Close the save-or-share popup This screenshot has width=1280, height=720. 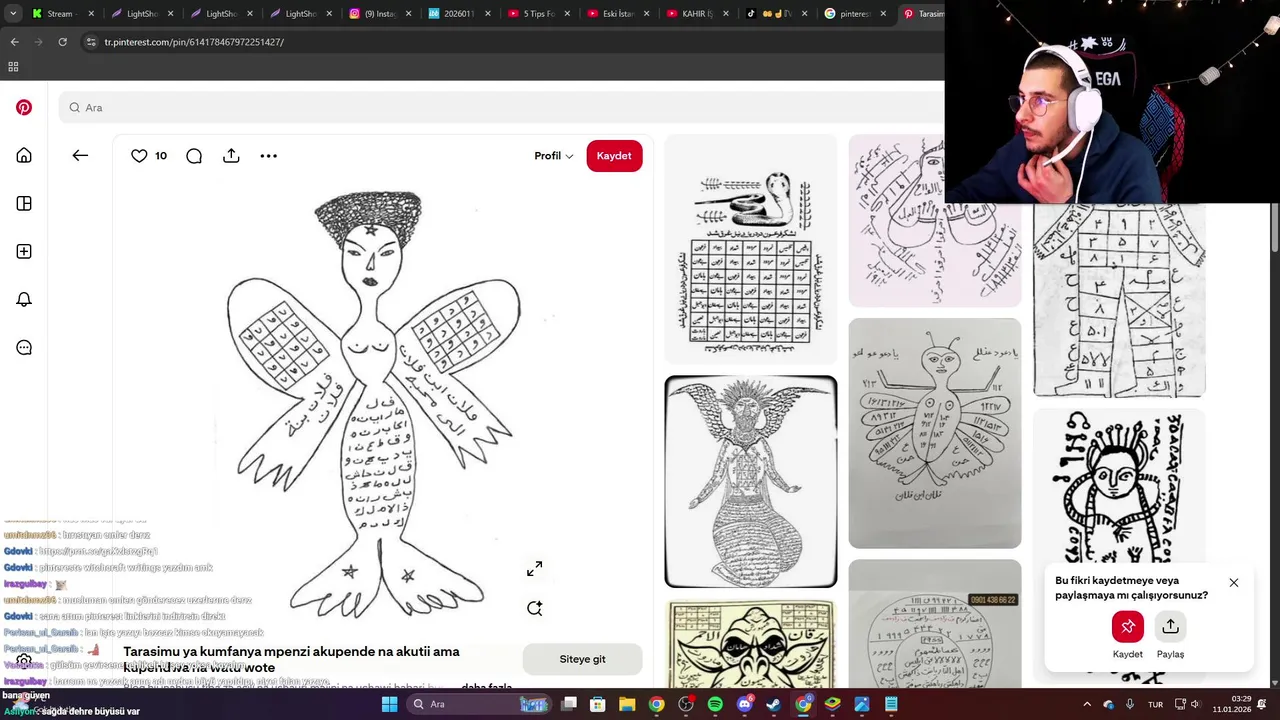pyautogui.click(x=1234, y=582)
